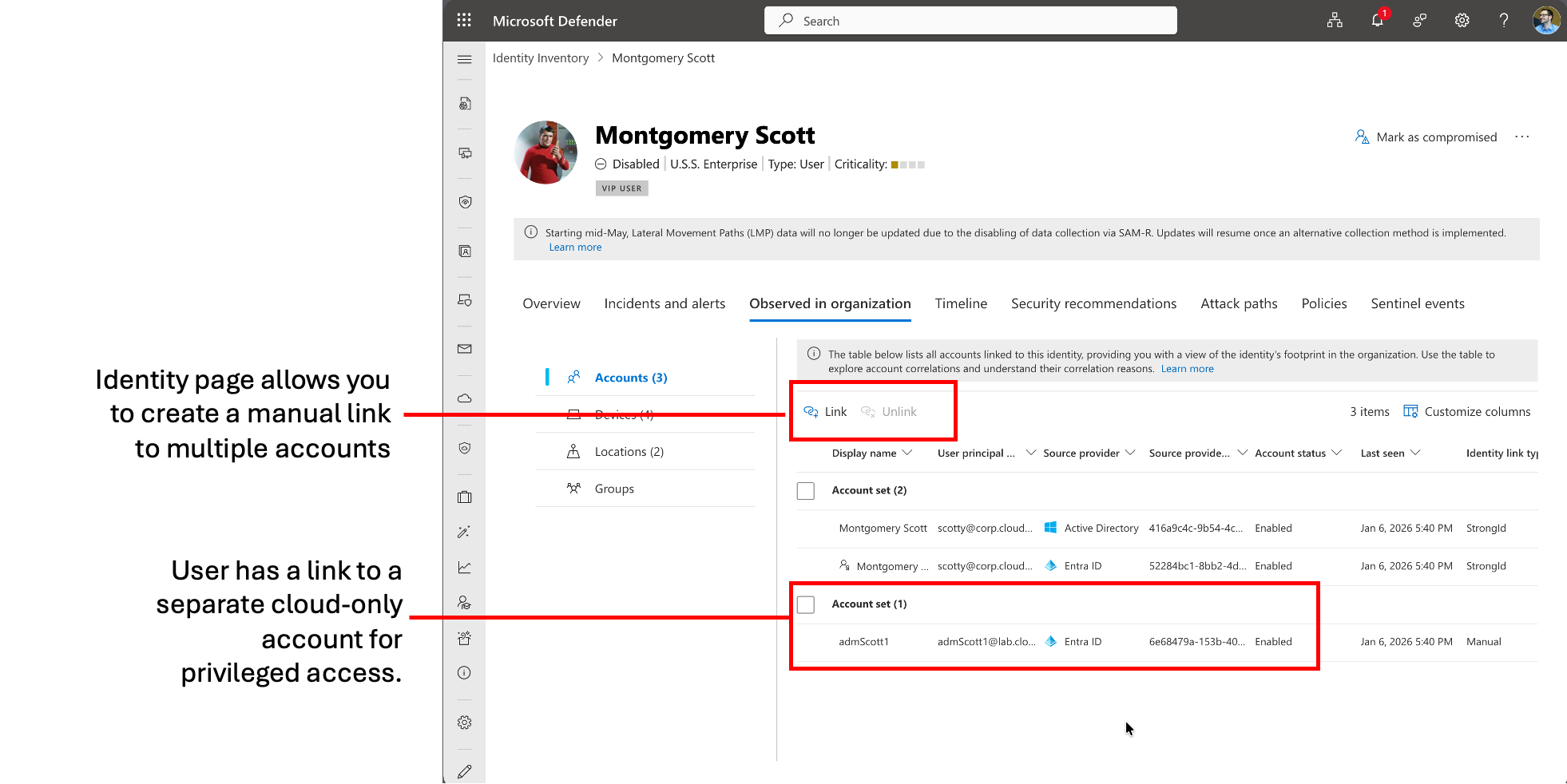Screen dimensions: 1567x784
Task: Select Locations (2) in the side list
Action: pos(629,452)
